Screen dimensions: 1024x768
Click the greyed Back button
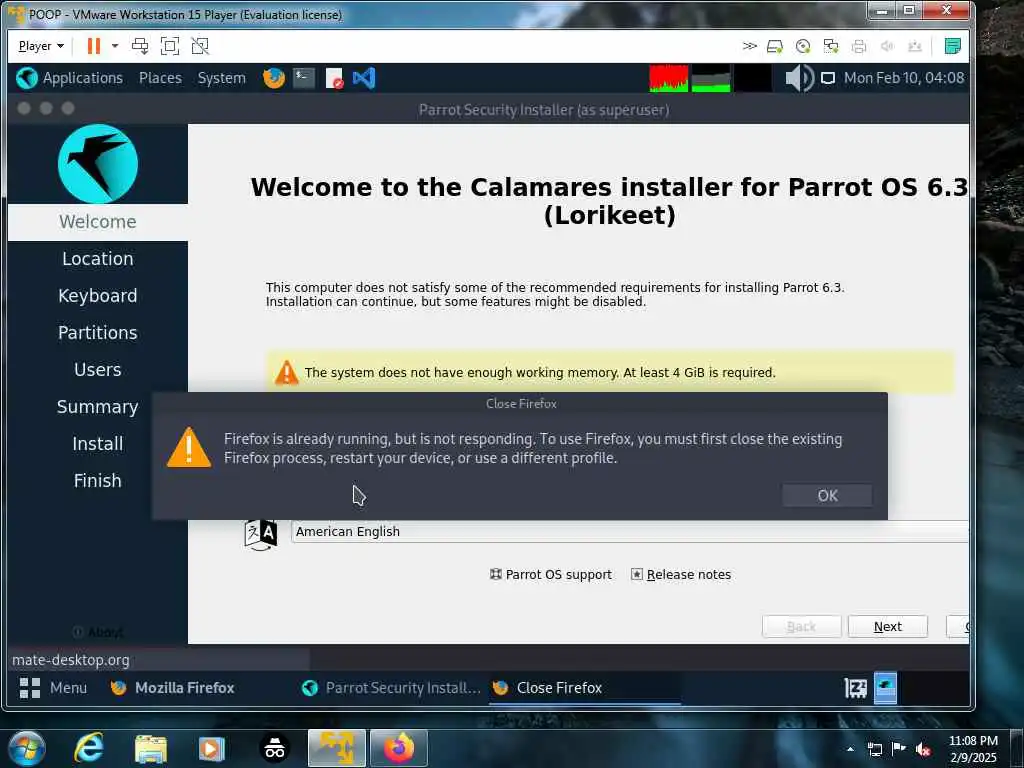tap(801, 626)
